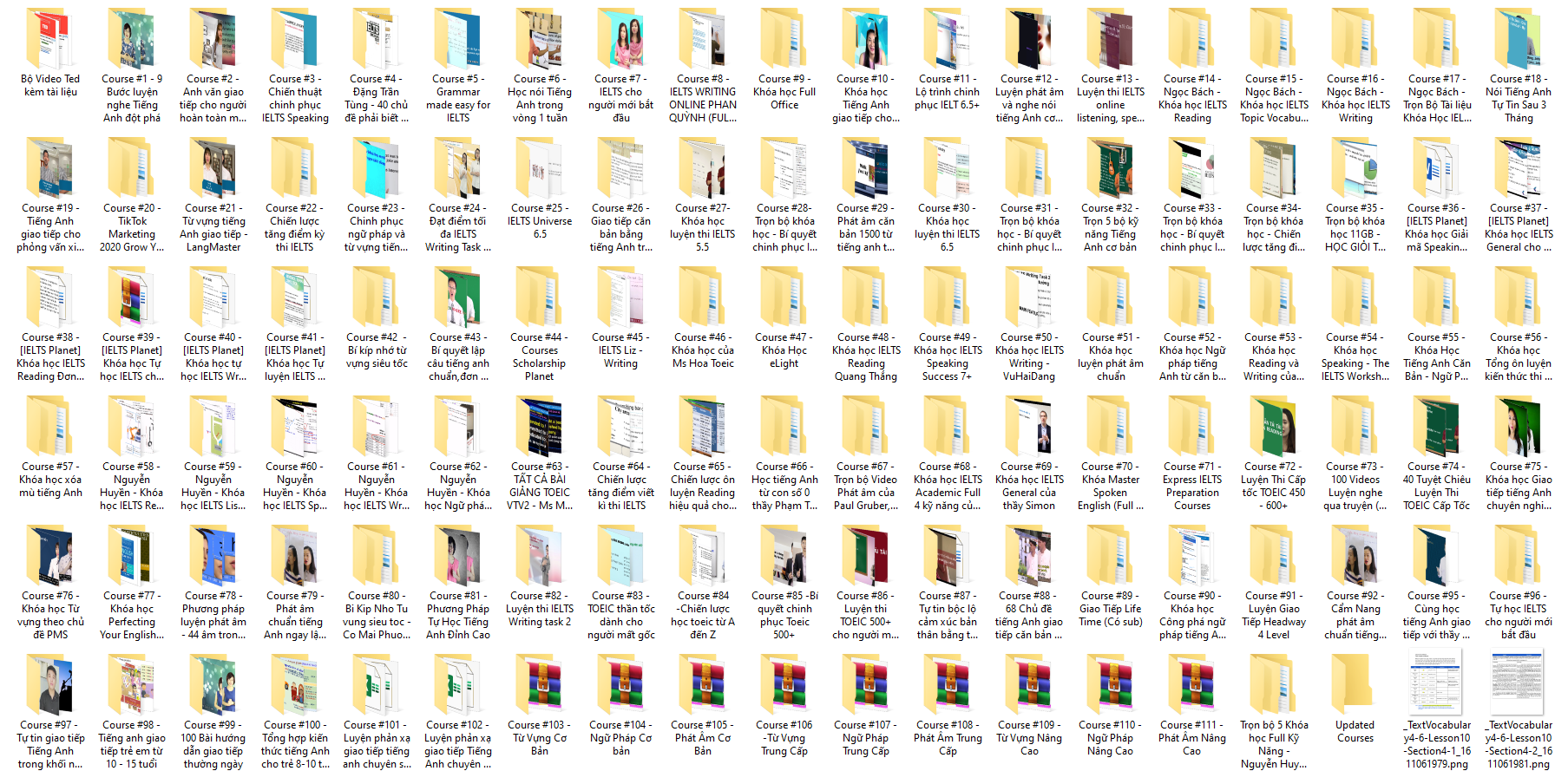Open the Bộ Video Ted kèm tài liệu folder
The height and width of the screenshot is (771, 1568).
coord(50,41)
